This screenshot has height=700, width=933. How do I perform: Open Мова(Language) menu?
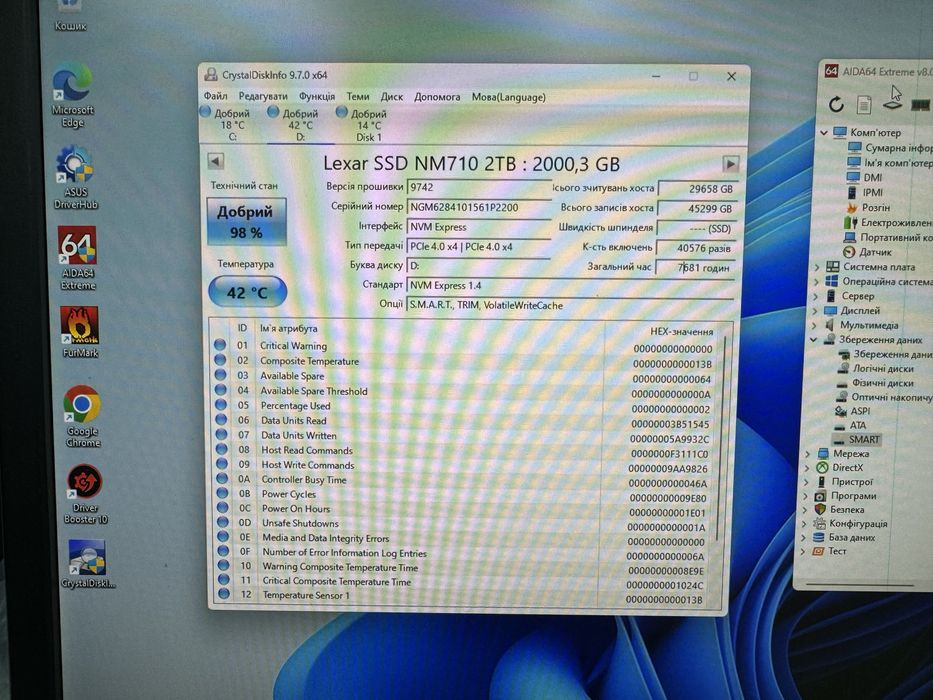click(509, 96)
